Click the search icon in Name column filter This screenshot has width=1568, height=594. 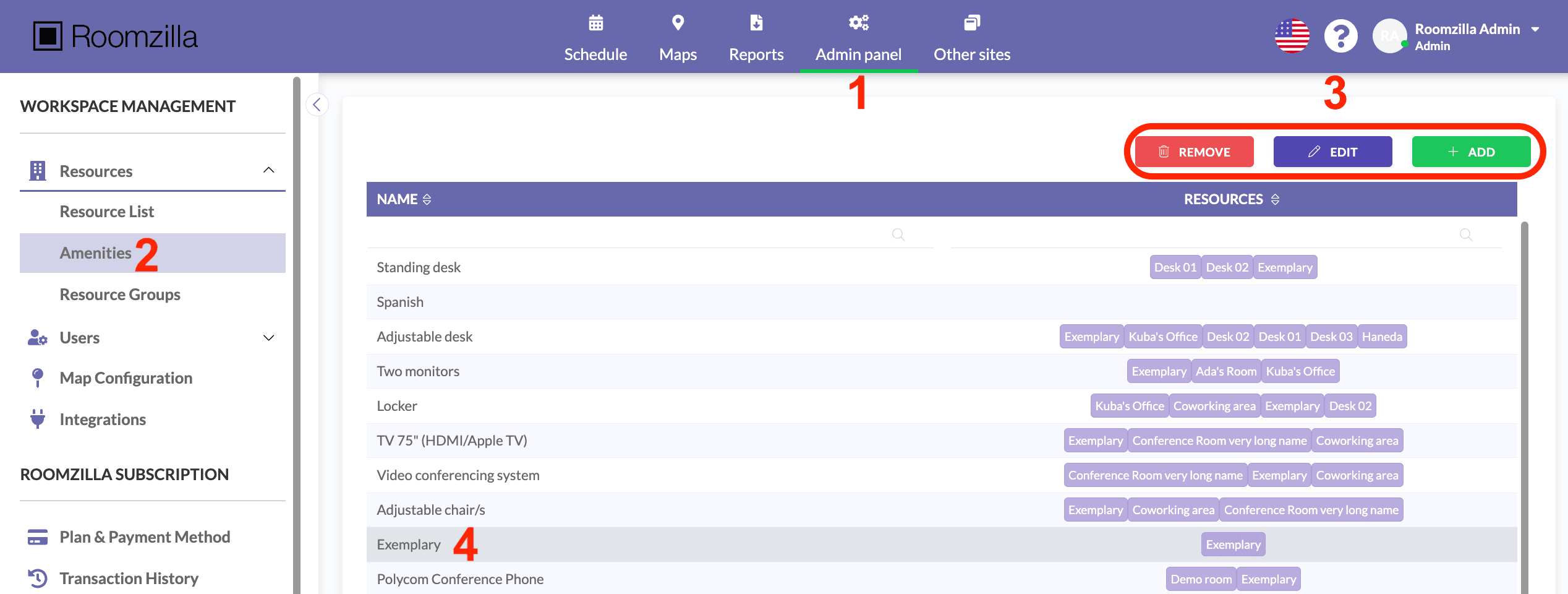[x=898, y=235]
